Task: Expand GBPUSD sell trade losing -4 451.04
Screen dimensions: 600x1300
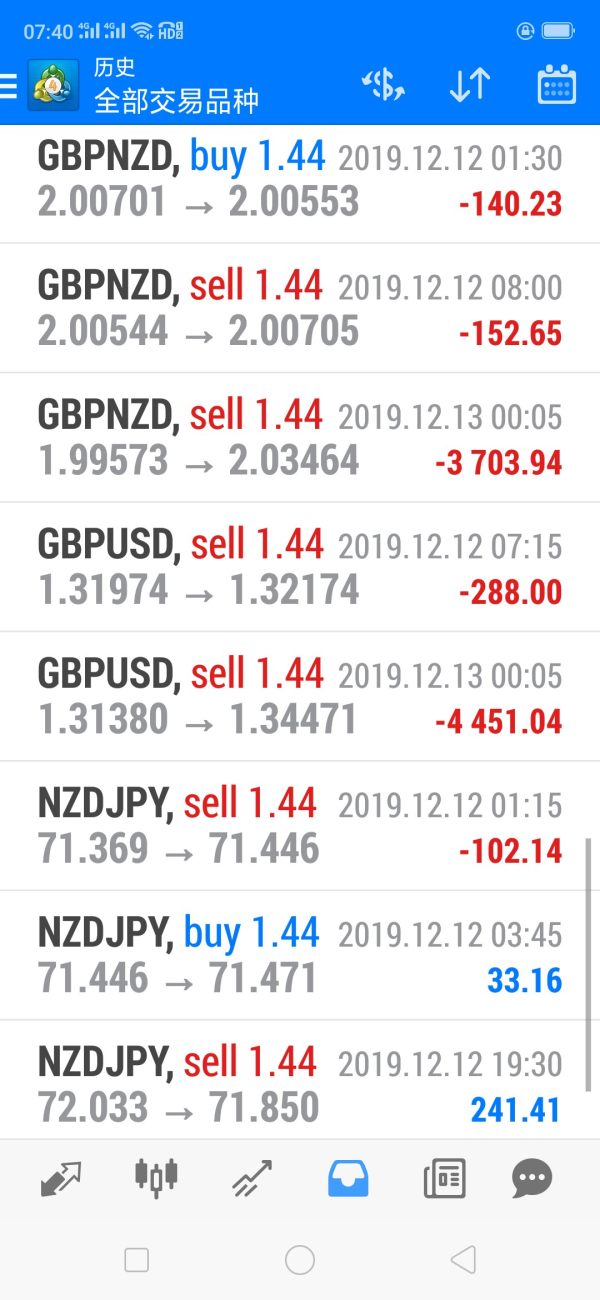Action: [300, 698]
